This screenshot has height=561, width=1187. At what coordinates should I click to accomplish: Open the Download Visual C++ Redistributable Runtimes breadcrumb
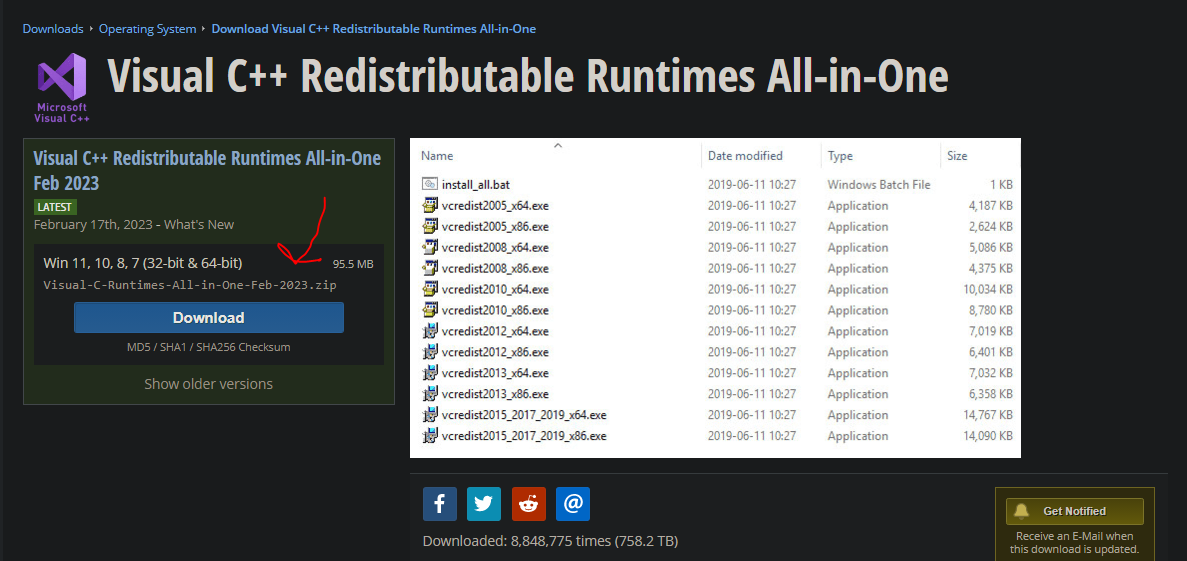pos(374,29)
